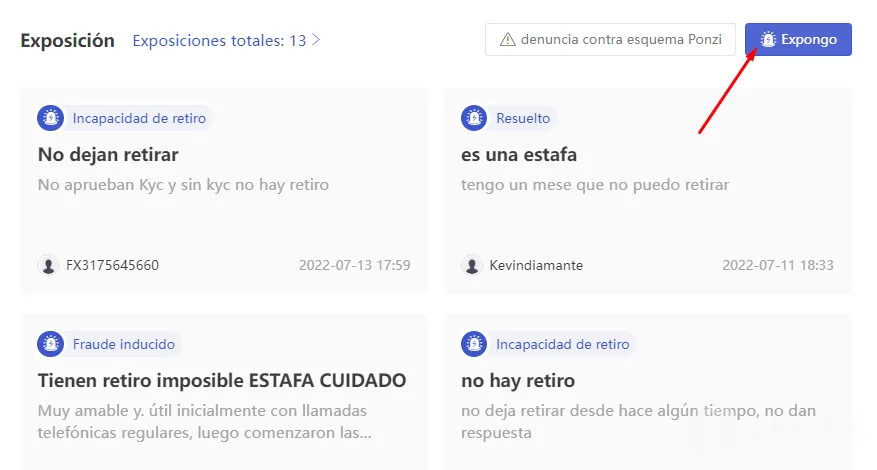Screen dimensions: 877x470
Task: Click timestamp 2022-07-13 17:59
Action: click(x=355, y=265)
